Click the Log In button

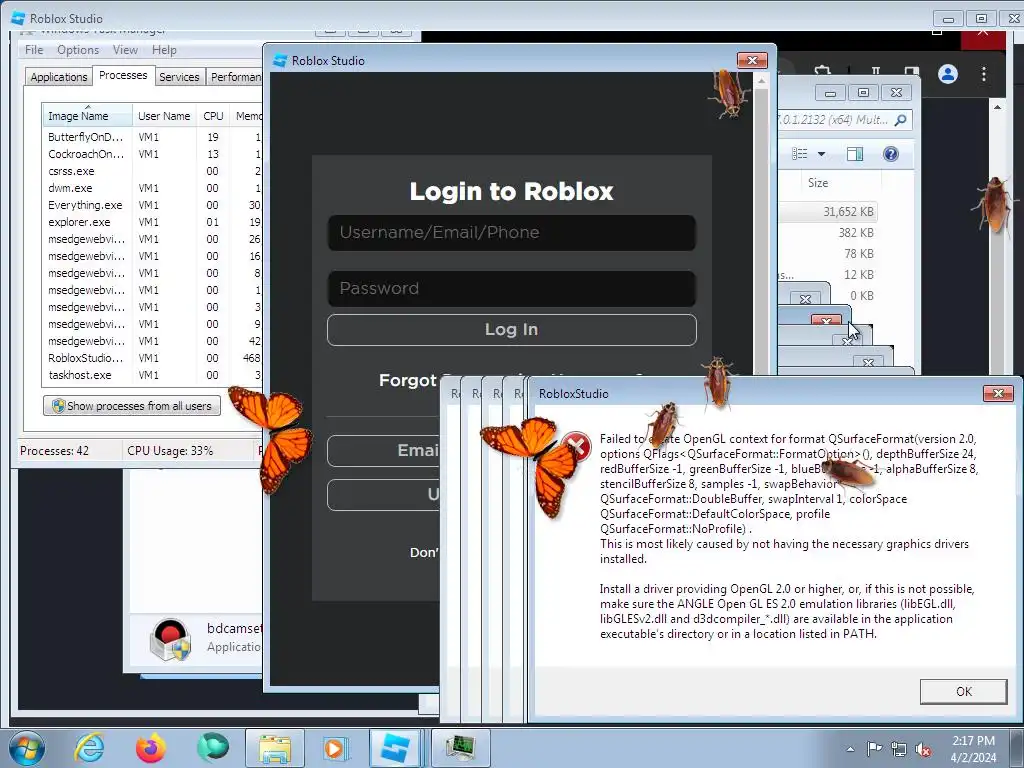coord(511,330)
